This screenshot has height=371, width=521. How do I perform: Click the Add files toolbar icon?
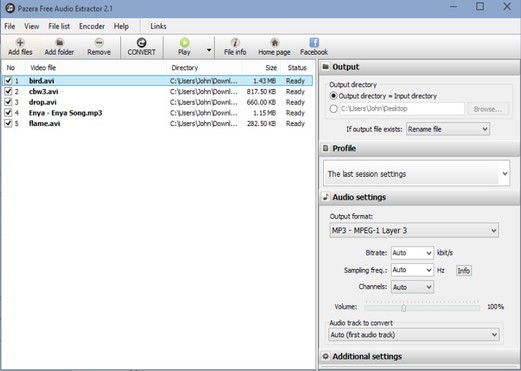[x=20, y=43]
